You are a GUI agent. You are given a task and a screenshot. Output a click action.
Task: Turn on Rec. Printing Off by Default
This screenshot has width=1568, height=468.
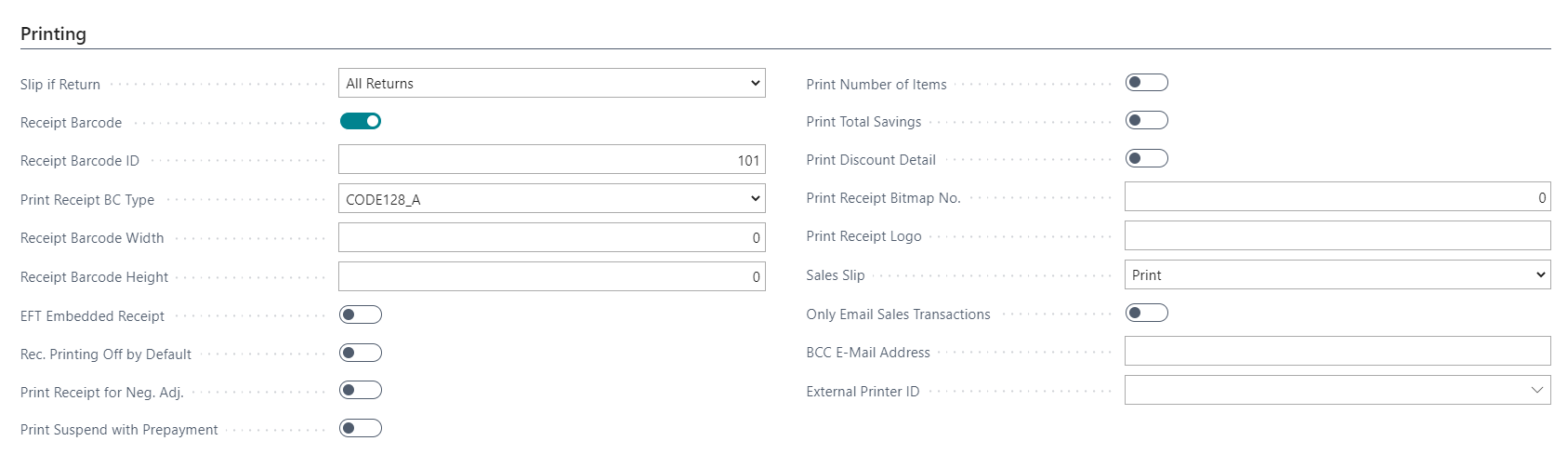coord(361,353)
